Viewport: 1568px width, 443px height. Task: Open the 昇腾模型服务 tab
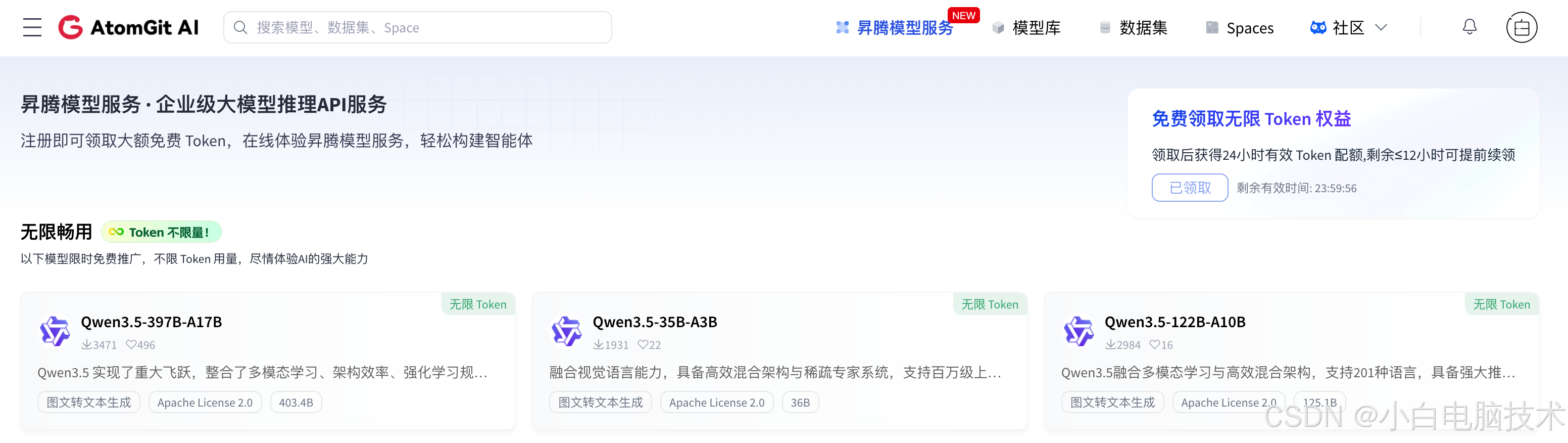895,28
